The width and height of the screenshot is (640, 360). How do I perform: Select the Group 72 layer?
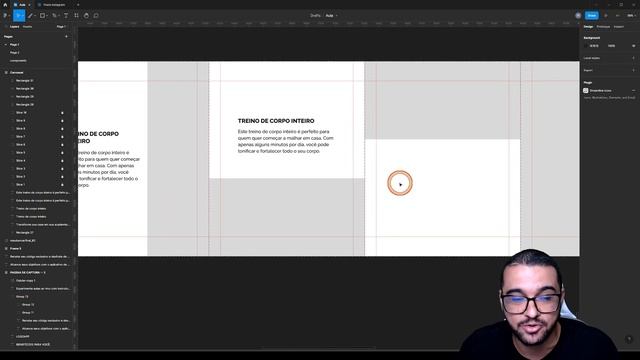28,304
